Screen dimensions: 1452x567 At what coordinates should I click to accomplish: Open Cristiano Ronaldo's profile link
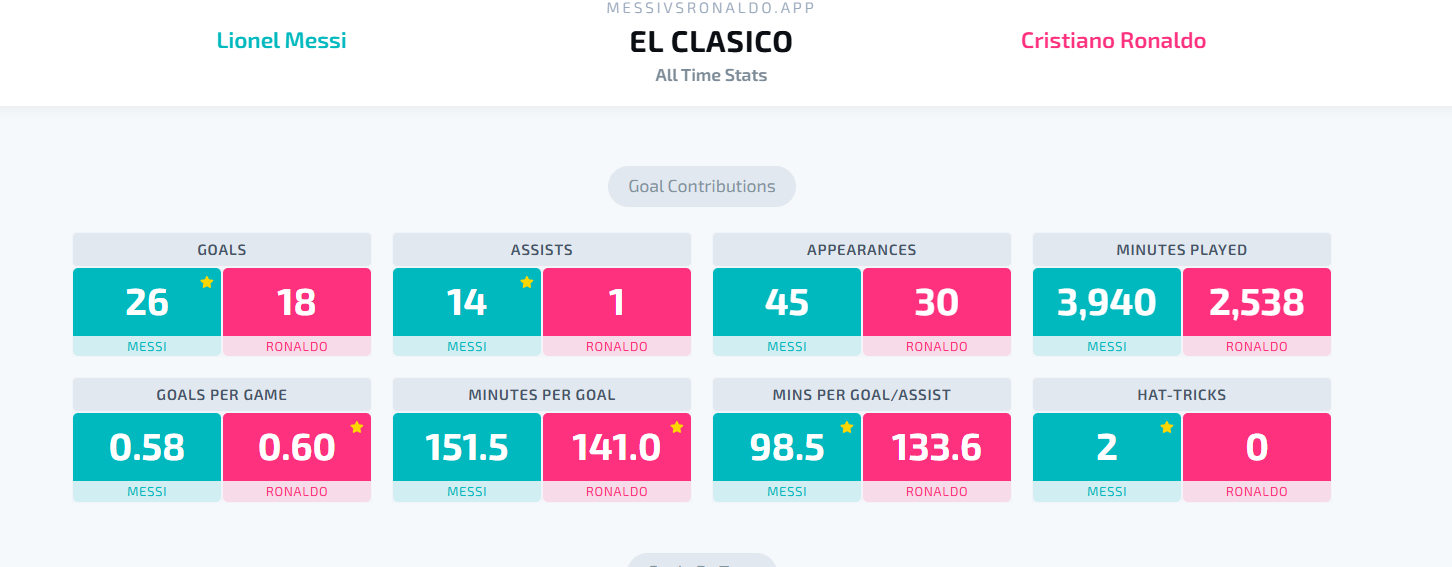1113,41
